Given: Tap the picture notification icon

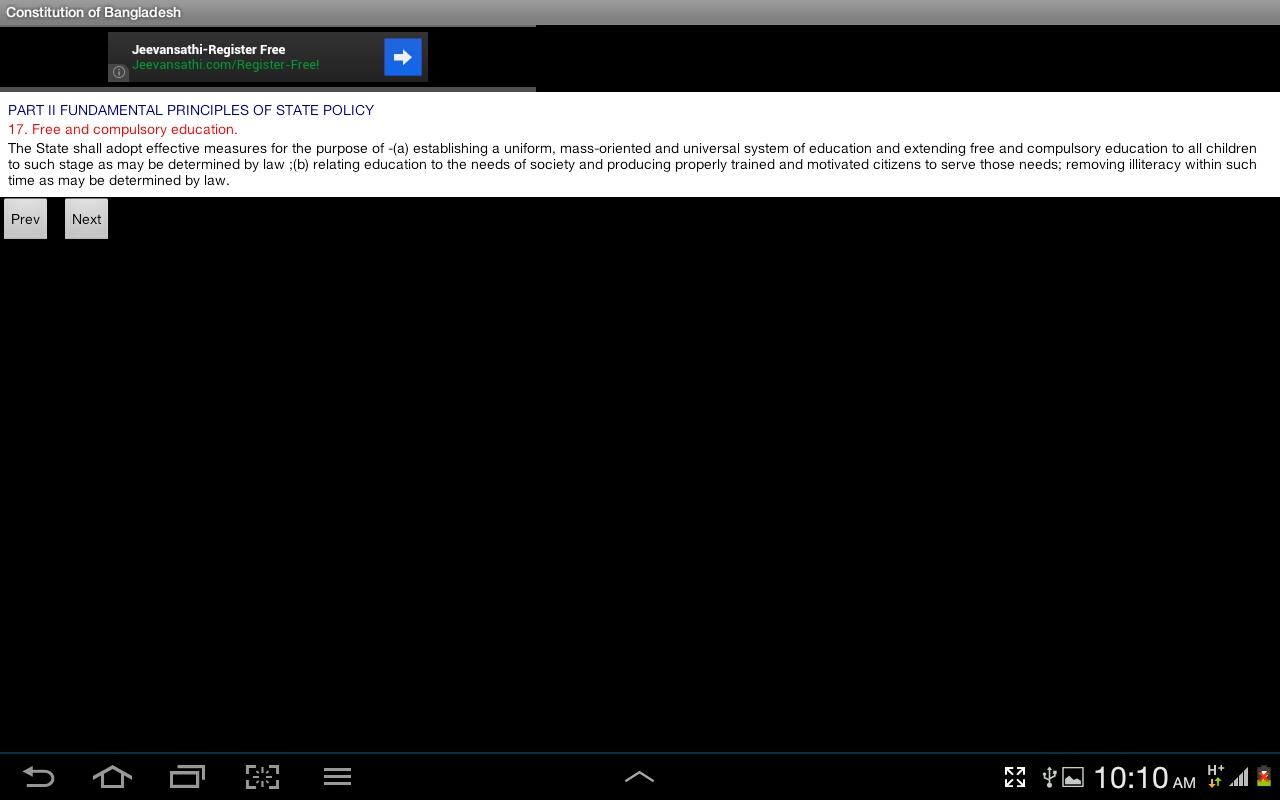Looking at the screenshot, I should 1072,777.
